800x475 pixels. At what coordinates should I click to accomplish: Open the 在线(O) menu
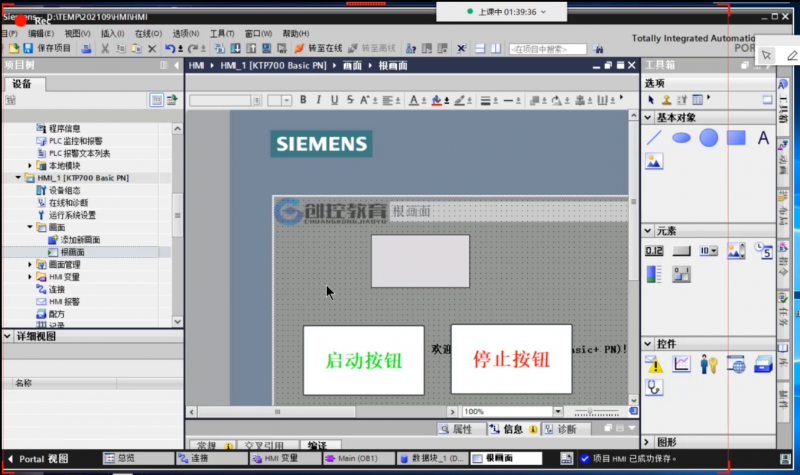[148, 33]
